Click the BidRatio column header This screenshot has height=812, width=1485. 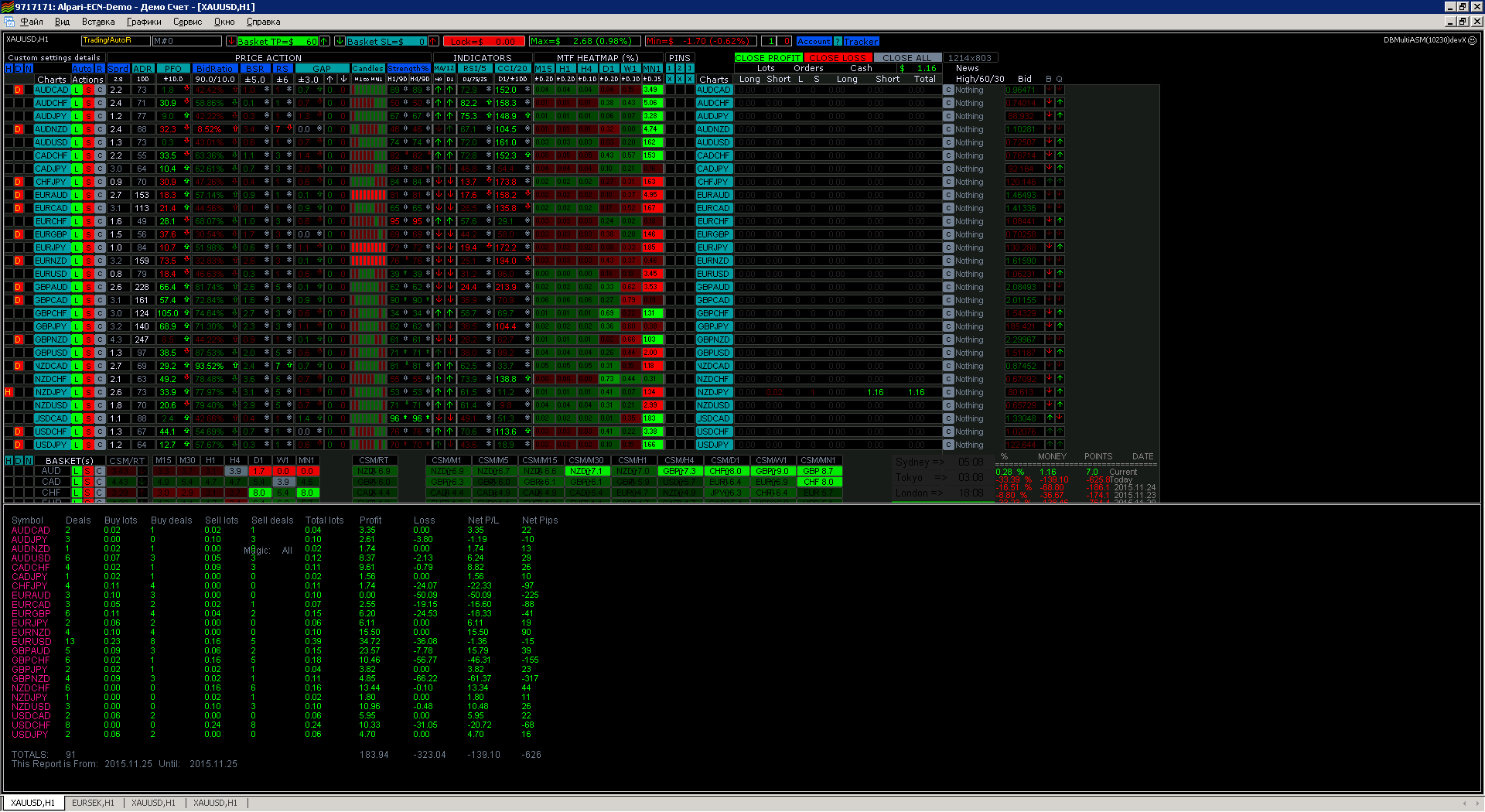tap(214, 69)
